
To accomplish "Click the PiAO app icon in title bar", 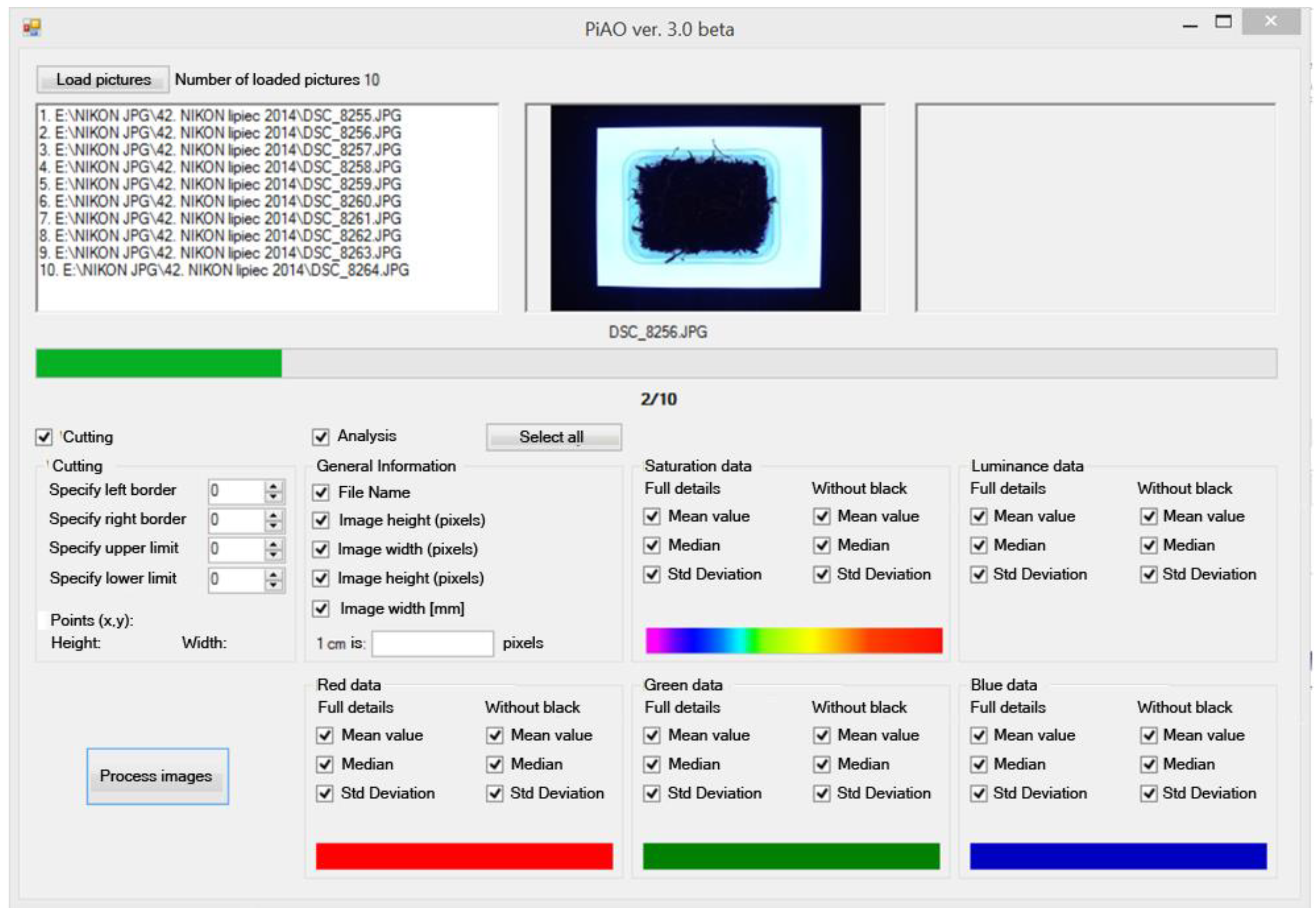I will click(32, 27).
